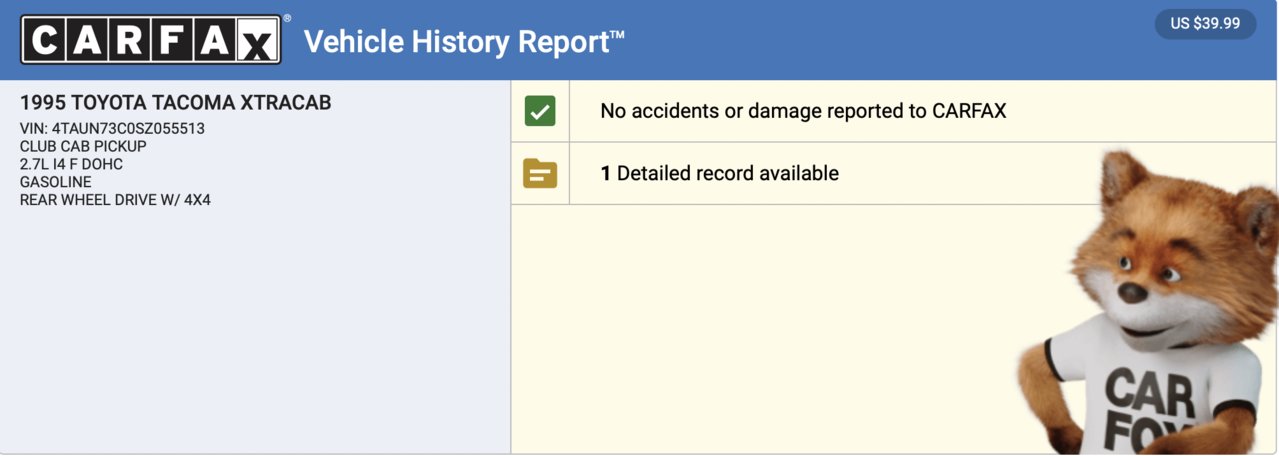This screenshot has height=456, width=1279.
Task: Select the 1995 Toyota Tacoma Xtracab heading
Action: [175, 103]
